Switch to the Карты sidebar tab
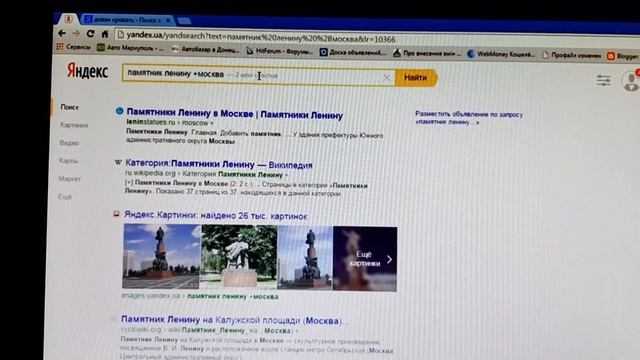The width and height of the screenshot is (640, 360). click(x=68, y=161)
